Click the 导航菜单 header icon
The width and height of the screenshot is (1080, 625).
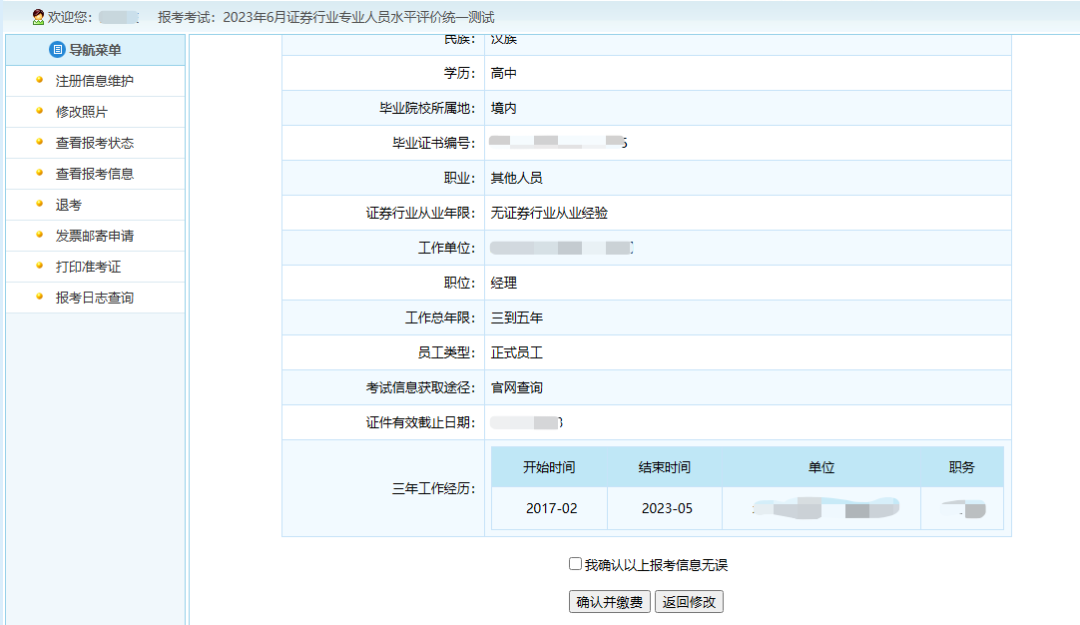click(x=57, y=50)
